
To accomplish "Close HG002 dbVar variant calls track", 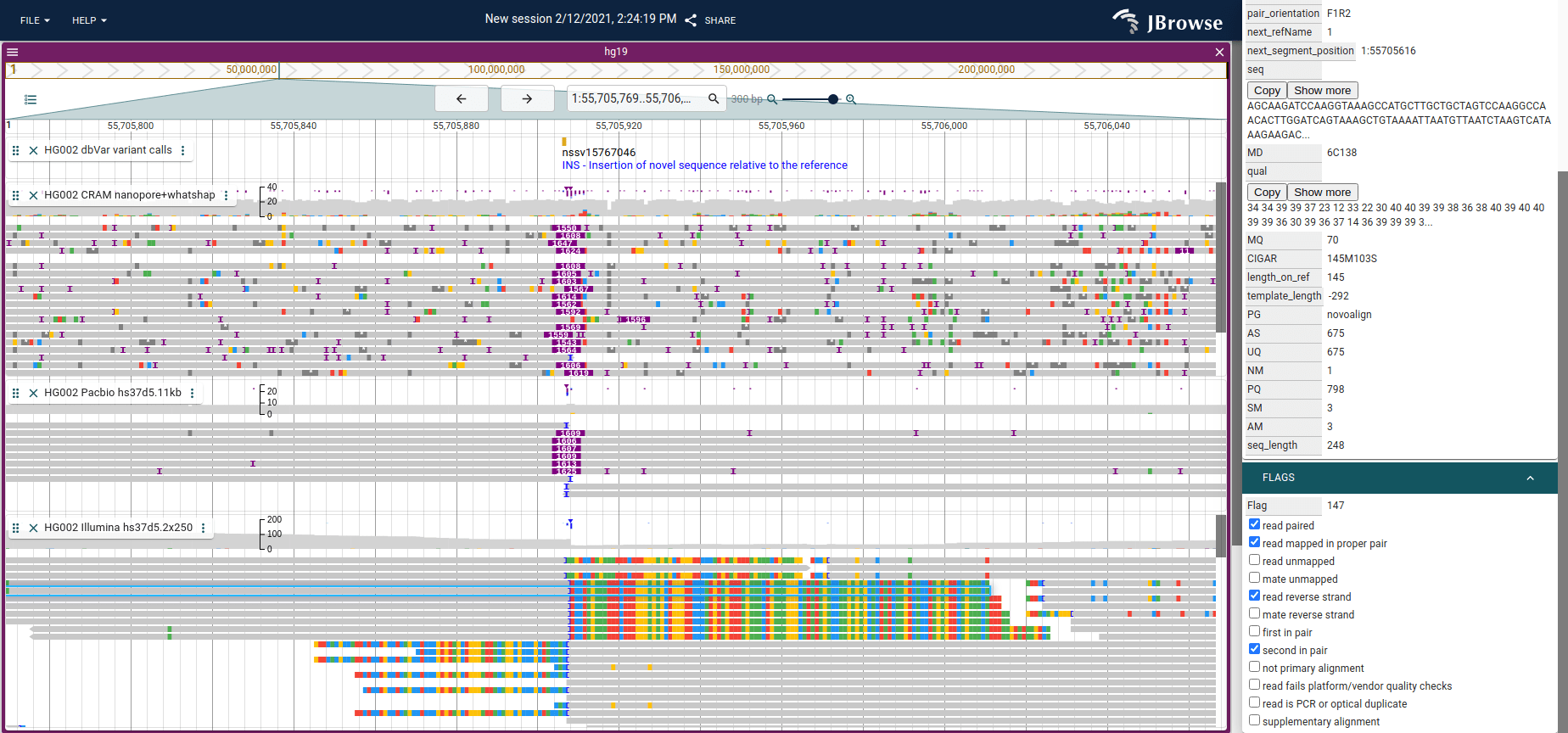I will [x=33, y=150].
